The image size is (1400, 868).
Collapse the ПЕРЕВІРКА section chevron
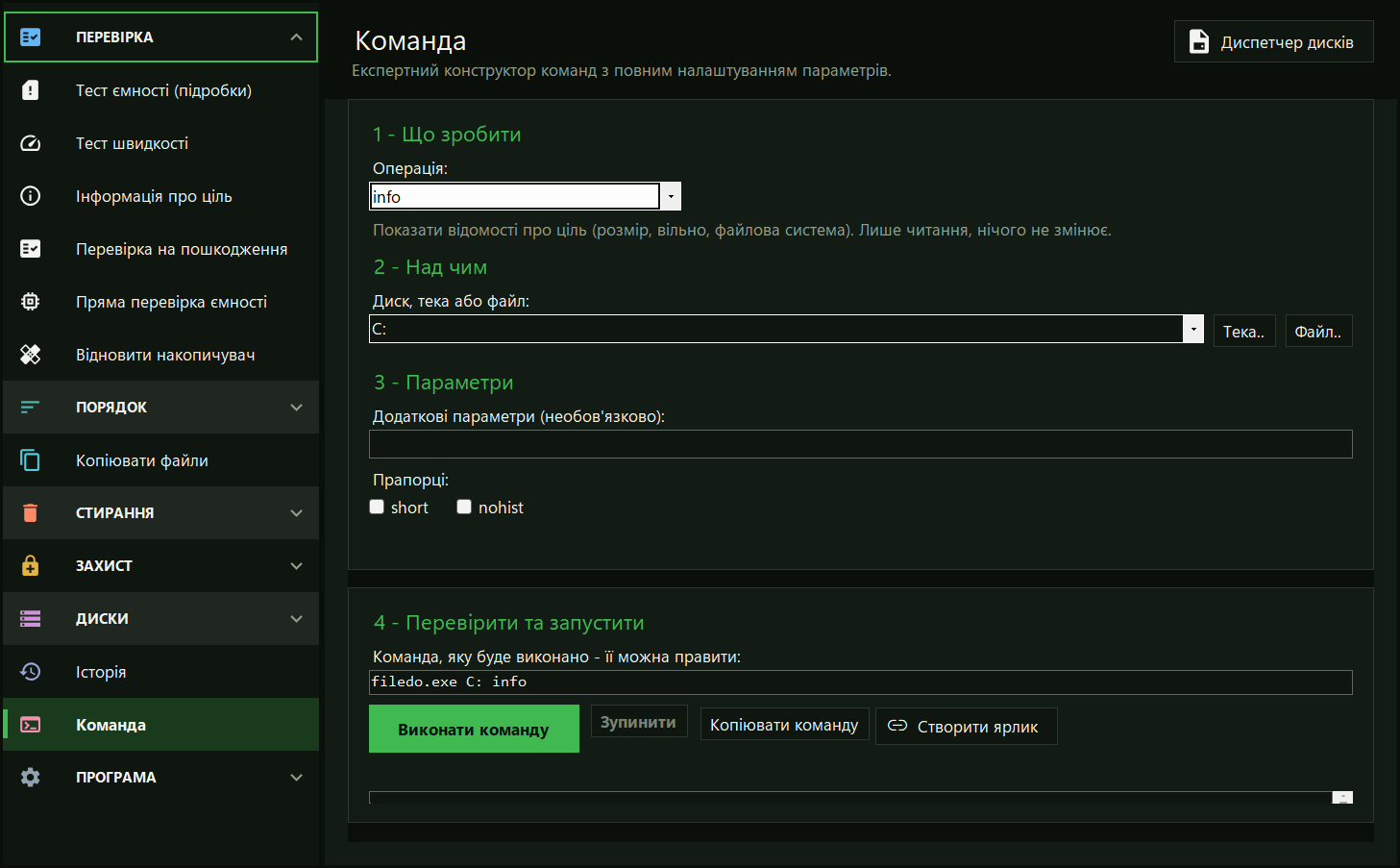pos(296,37)
